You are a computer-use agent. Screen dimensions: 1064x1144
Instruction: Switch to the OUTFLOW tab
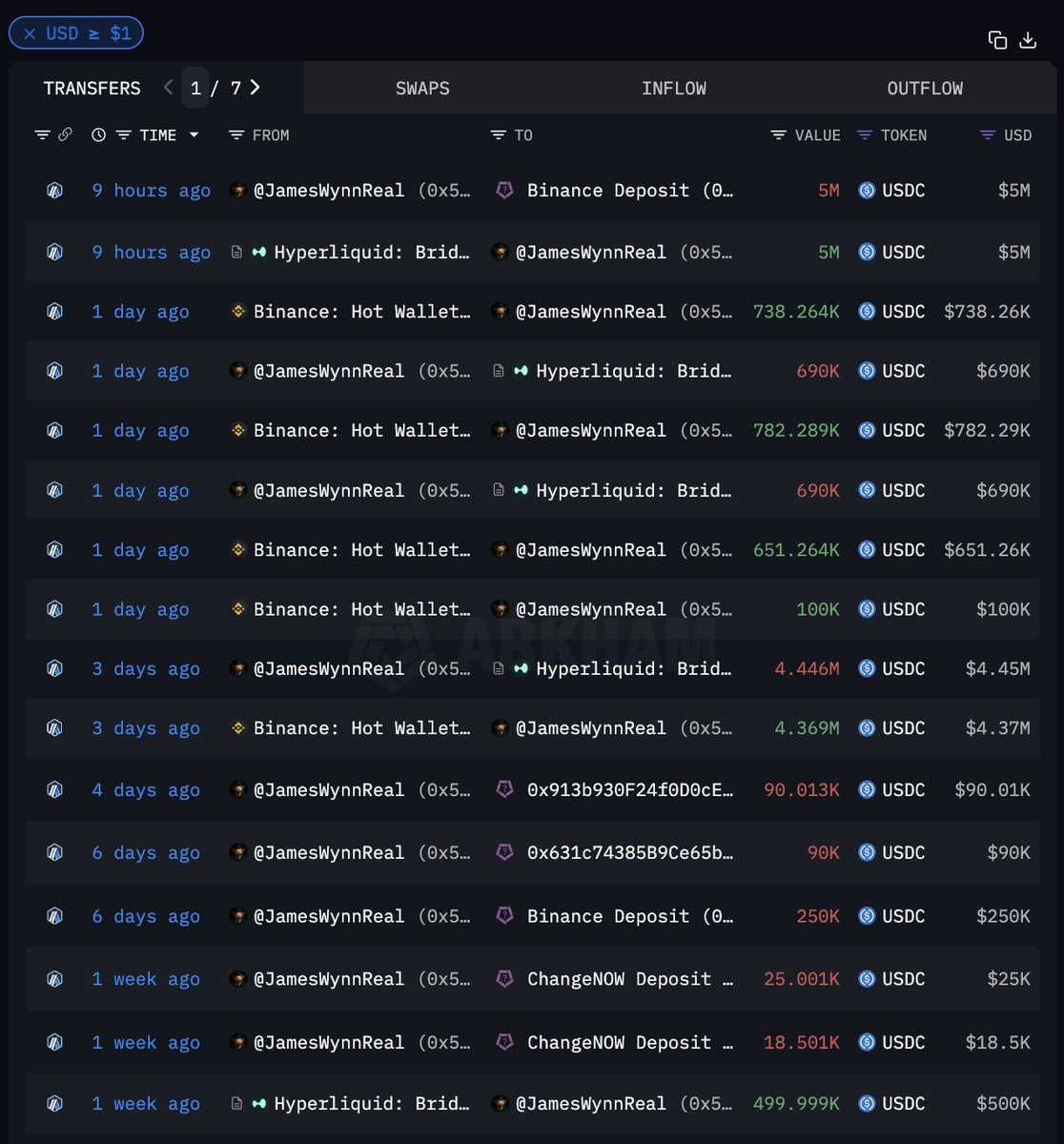tap(925, 88)
